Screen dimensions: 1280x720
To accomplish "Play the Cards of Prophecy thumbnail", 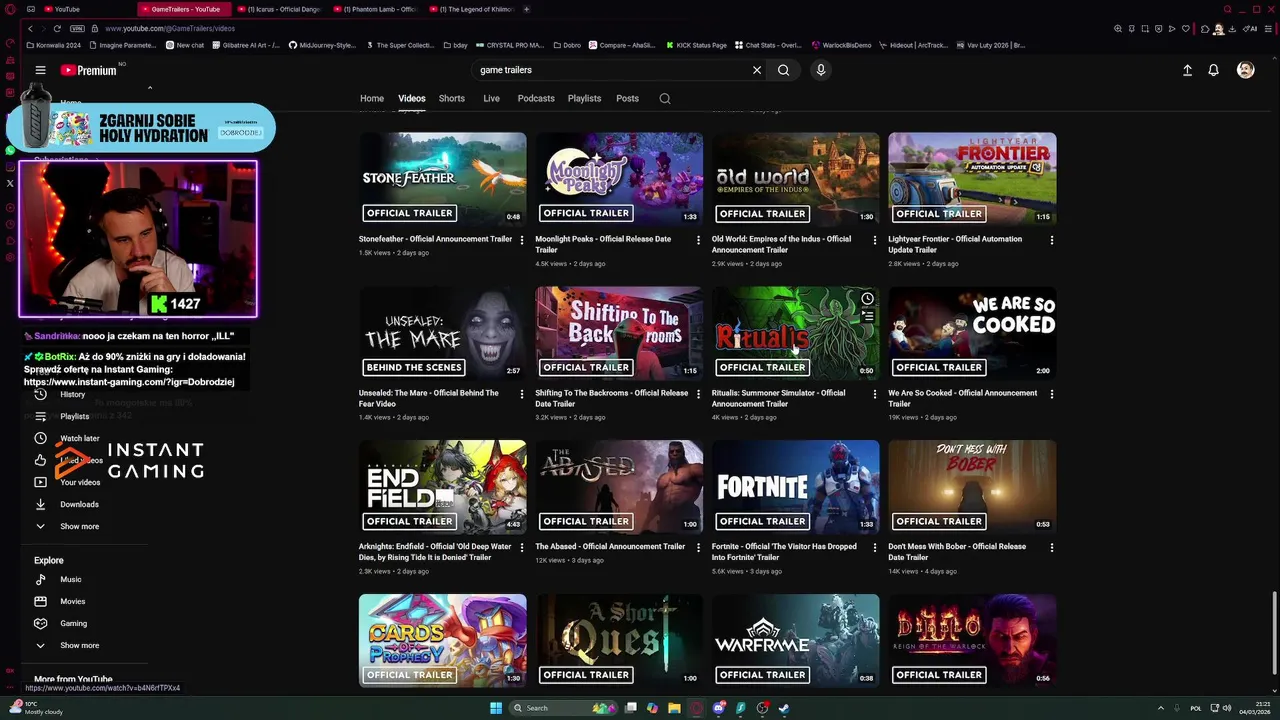I will pos(443,640).
